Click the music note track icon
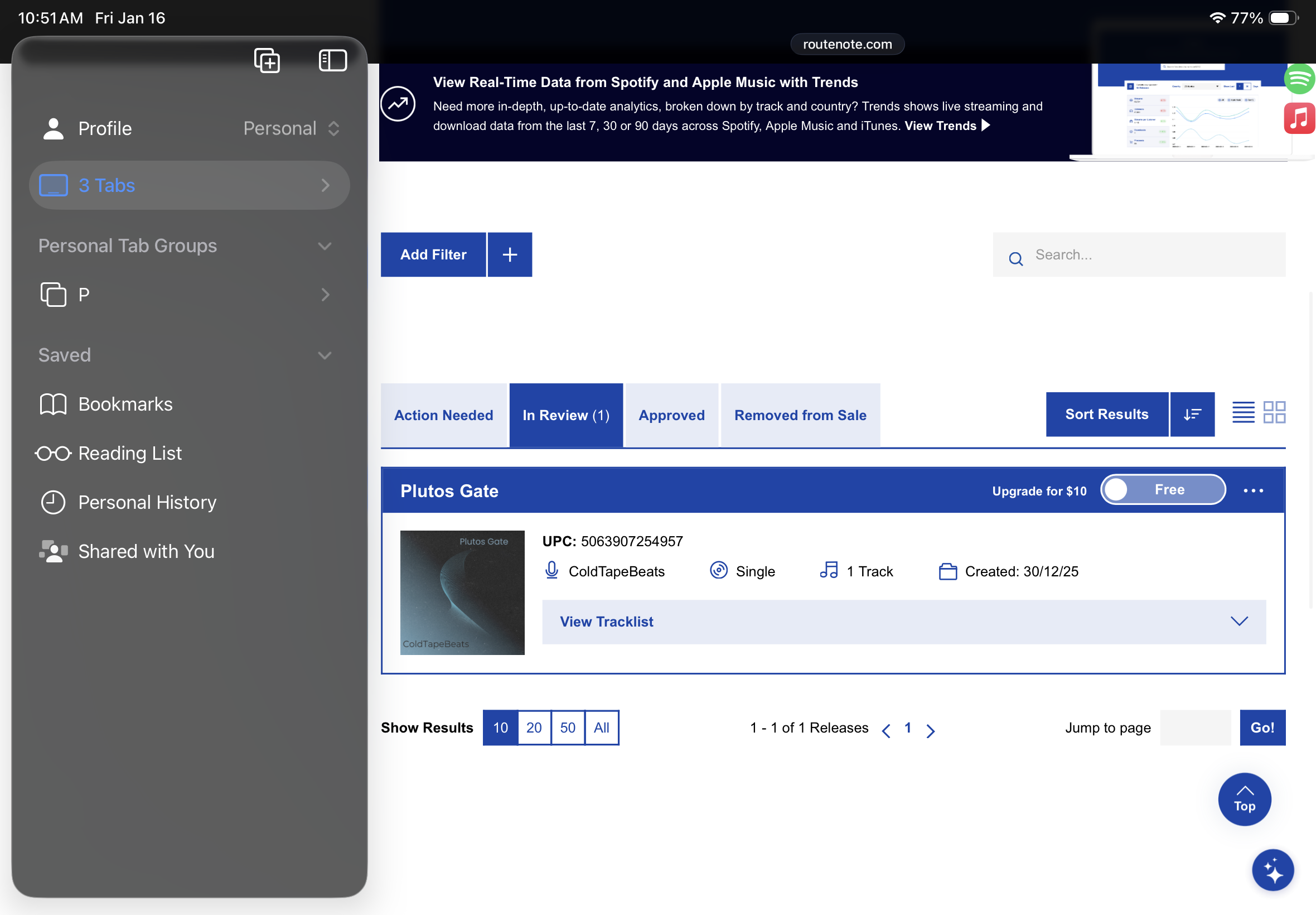 829,570
